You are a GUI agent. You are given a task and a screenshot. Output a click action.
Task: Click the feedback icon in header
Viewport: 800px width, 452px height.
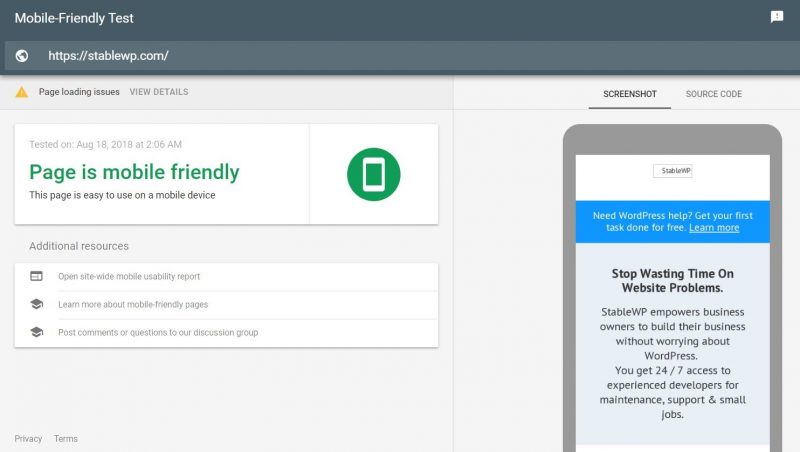pos(777,17)
